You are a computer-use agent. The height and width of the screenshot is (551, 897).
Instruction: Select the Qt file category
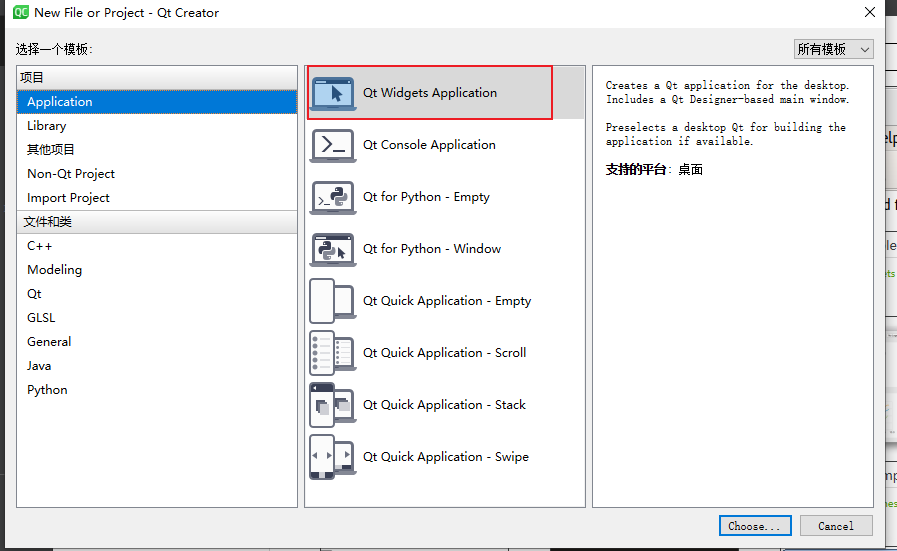point(157,294)
